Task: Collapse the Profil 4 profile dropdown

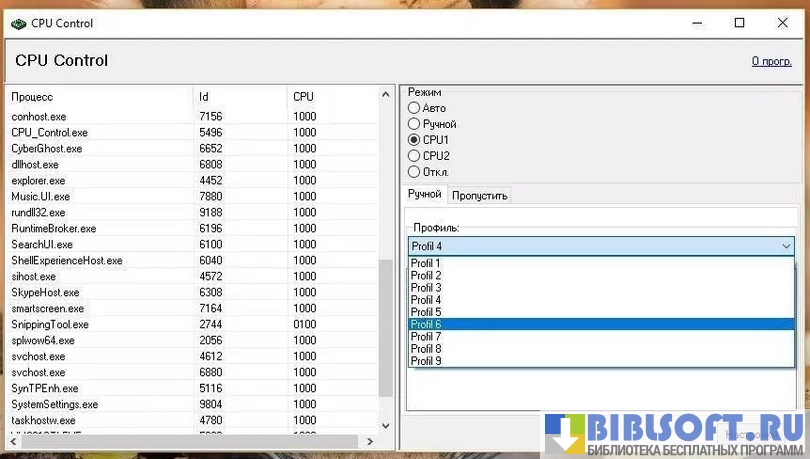Action: (786, 246)
